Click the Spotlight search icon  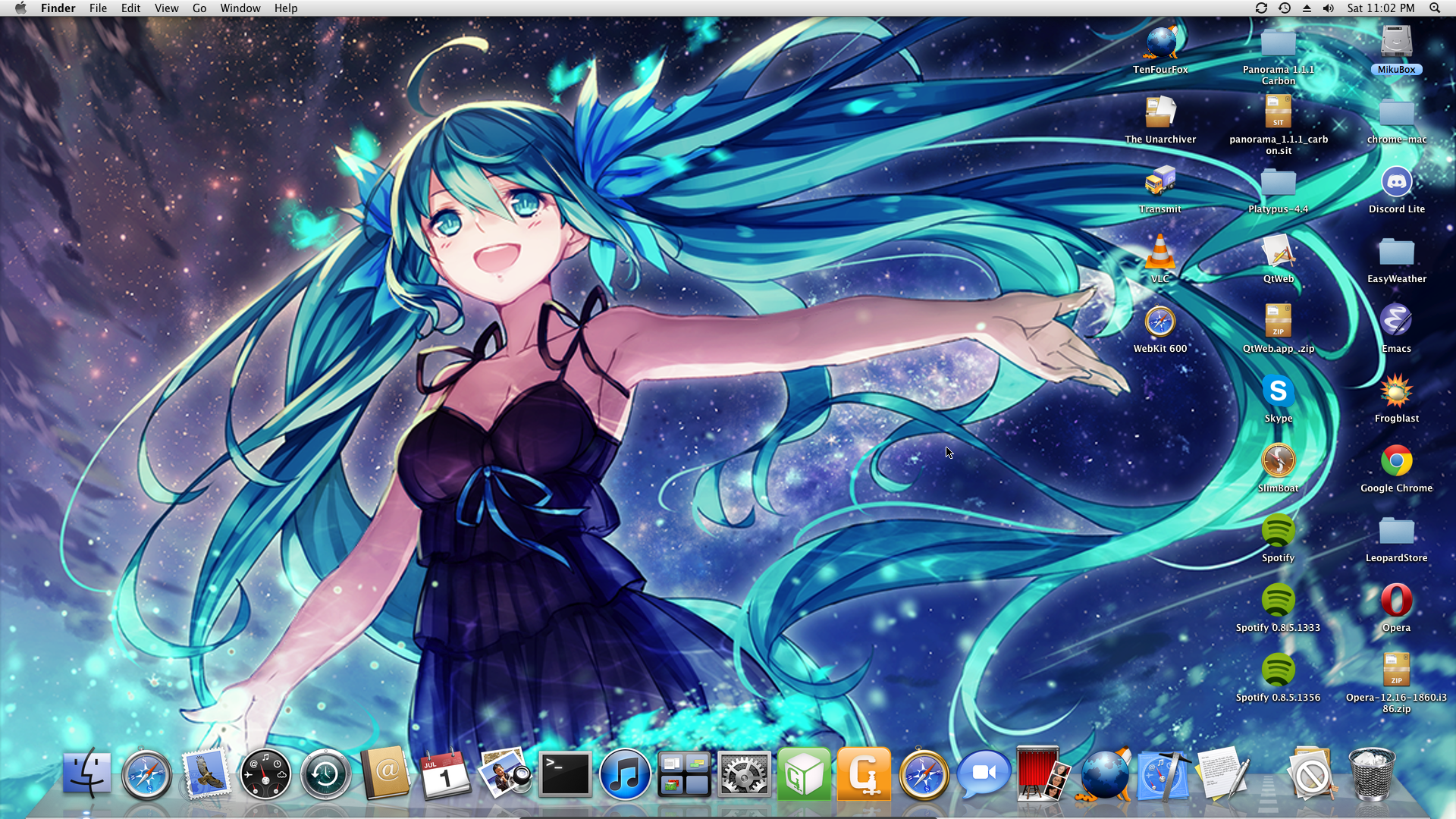click(x=1435, y=8)
